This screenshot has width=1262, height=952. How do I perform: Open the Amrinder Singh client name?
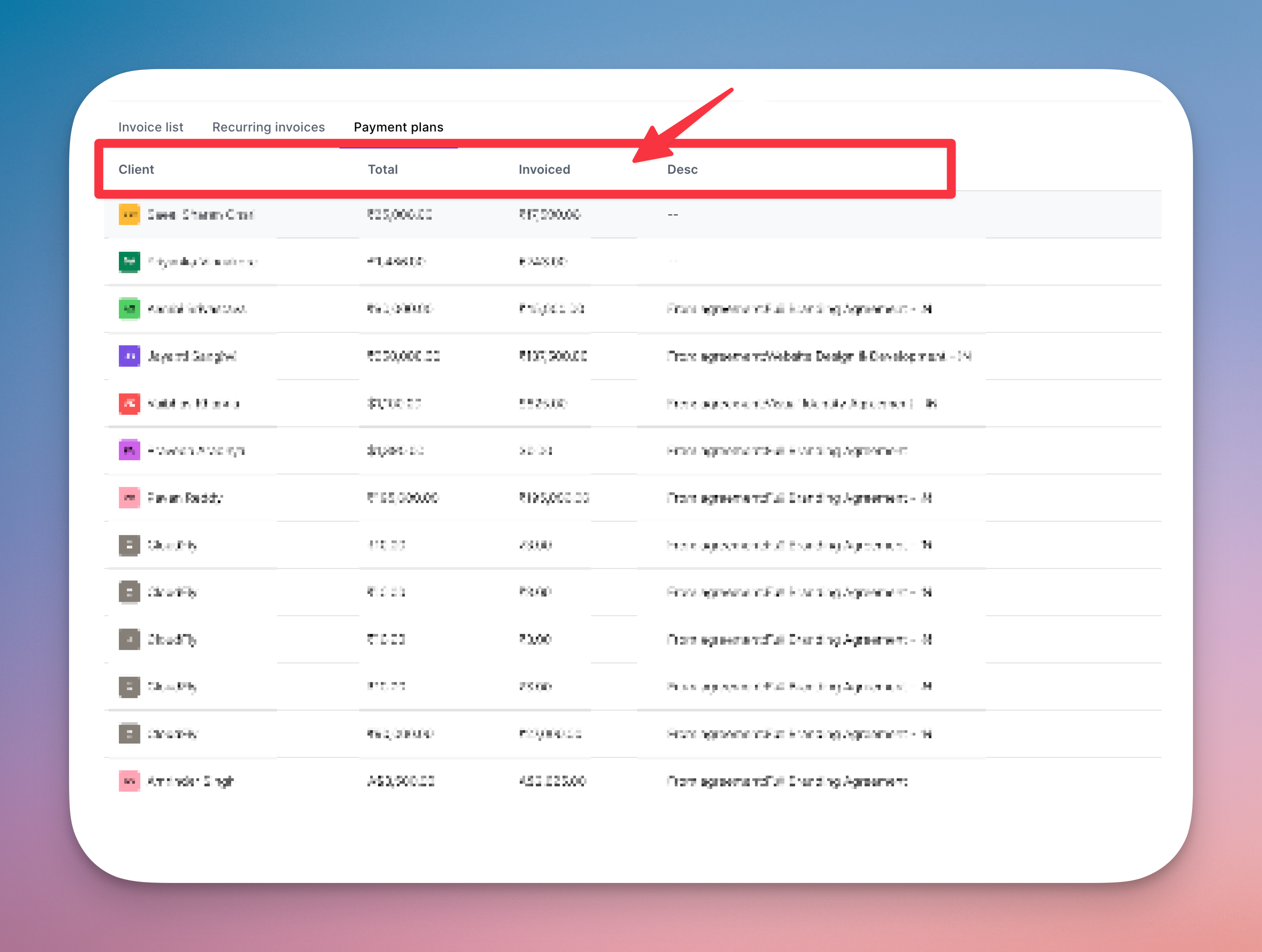coord(191,781)
